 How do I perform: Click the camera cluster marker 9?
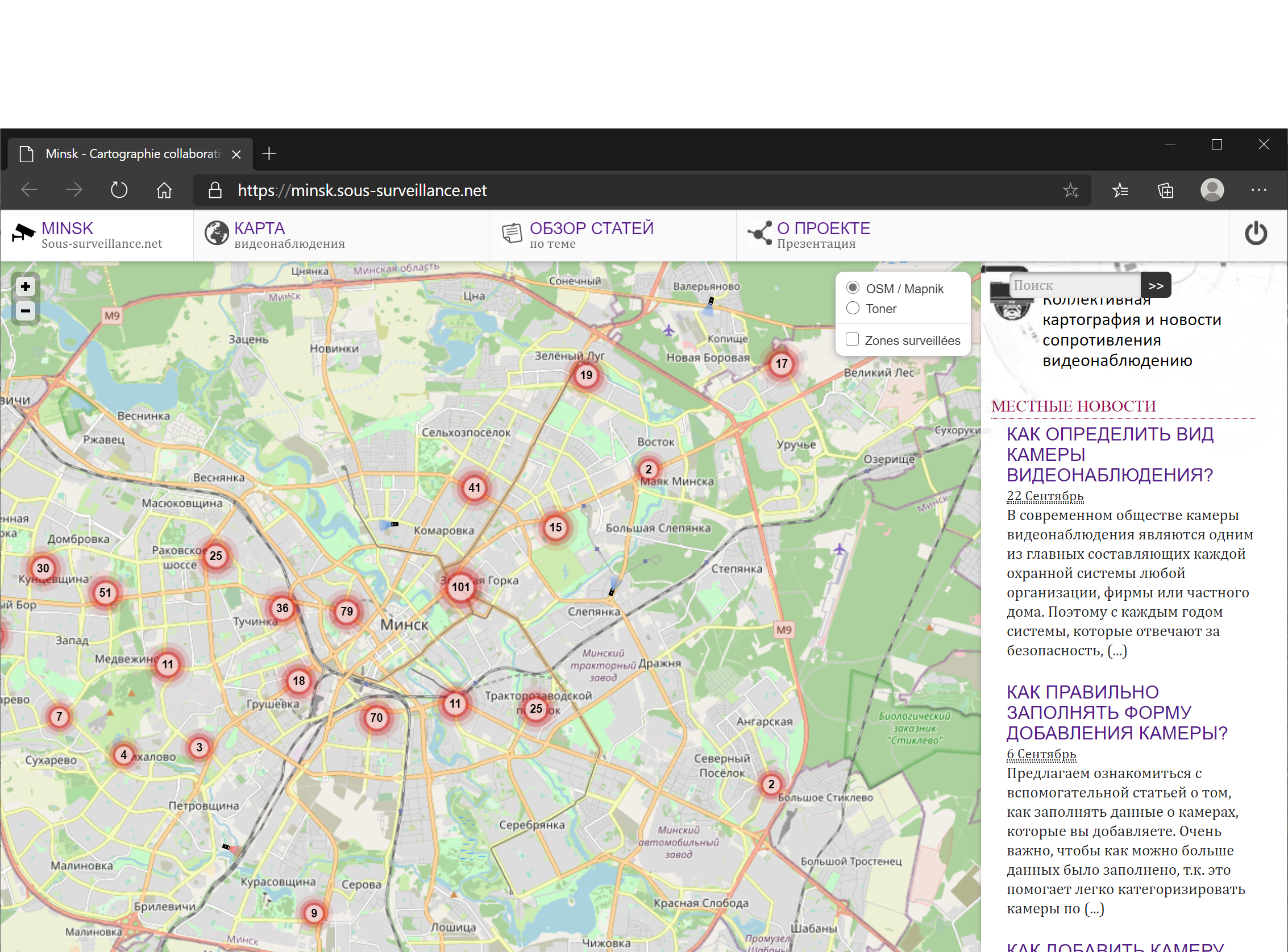314,913
